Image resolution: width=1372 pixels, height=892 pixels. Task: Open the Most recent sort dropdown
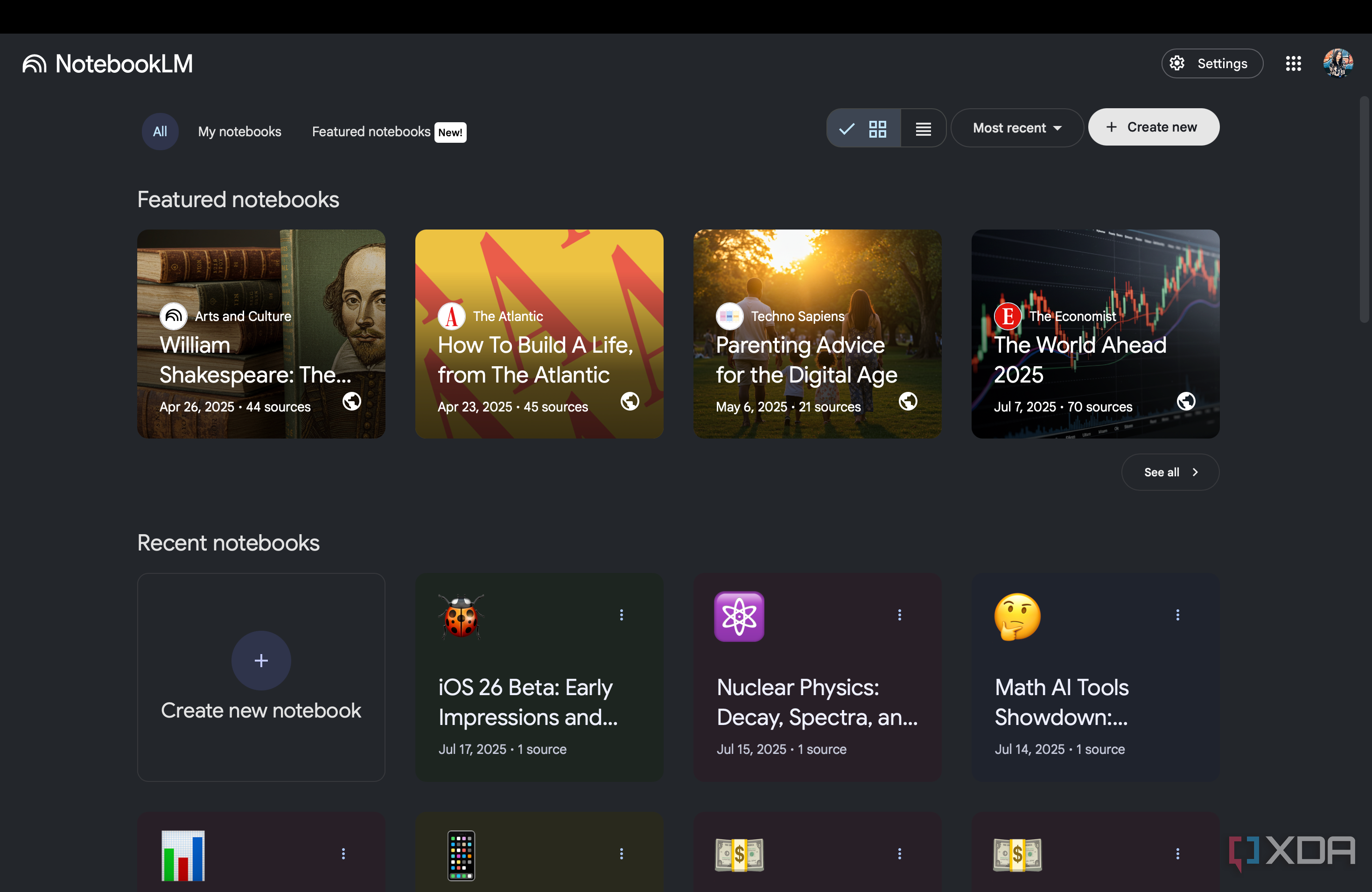click(x=1017, y=128)
